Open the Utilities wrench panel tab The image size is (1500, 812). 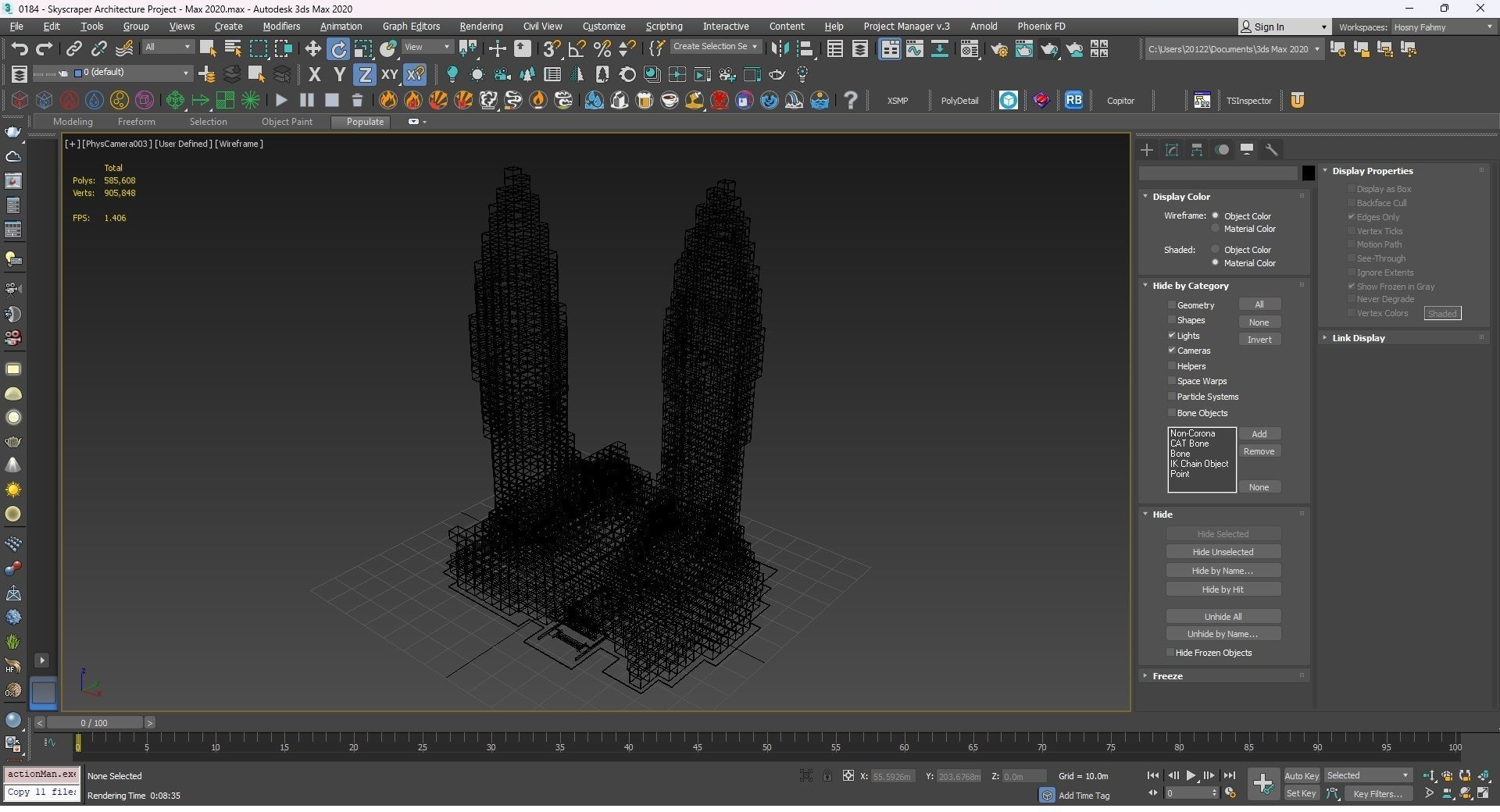tap(1272, 150)
